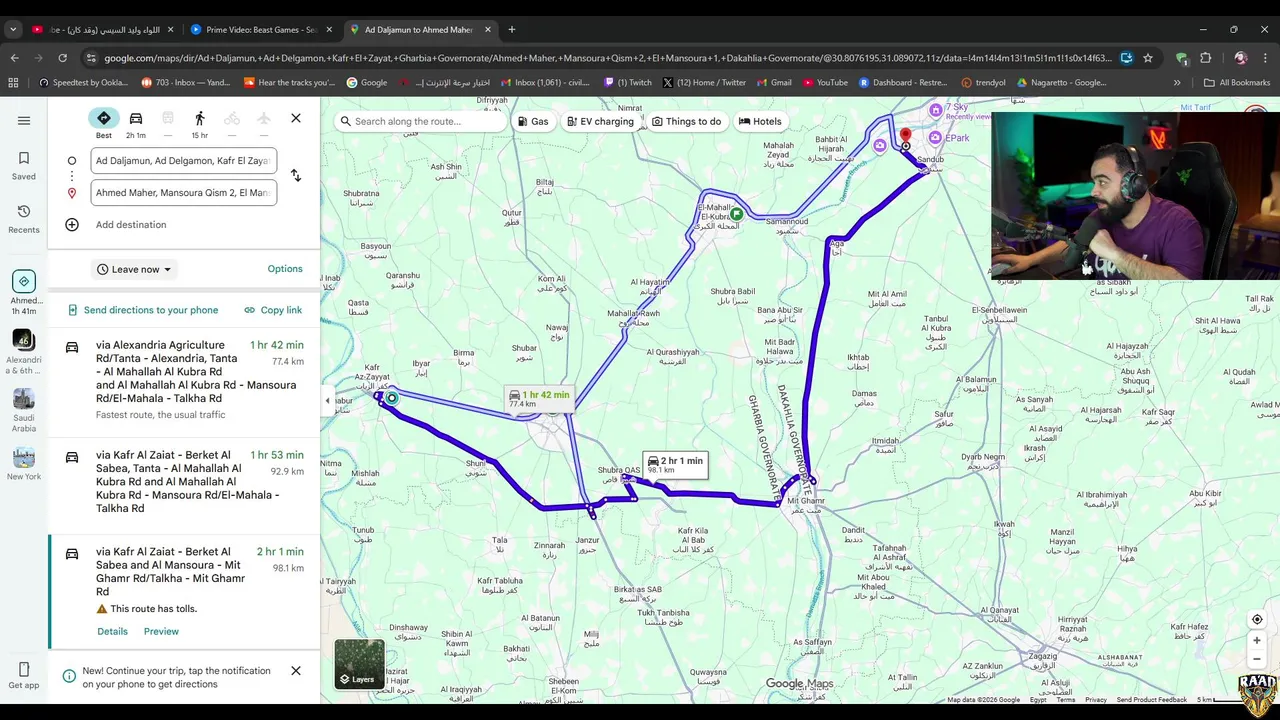
Task: Show Things to do along route
Action: coord(686,122)
